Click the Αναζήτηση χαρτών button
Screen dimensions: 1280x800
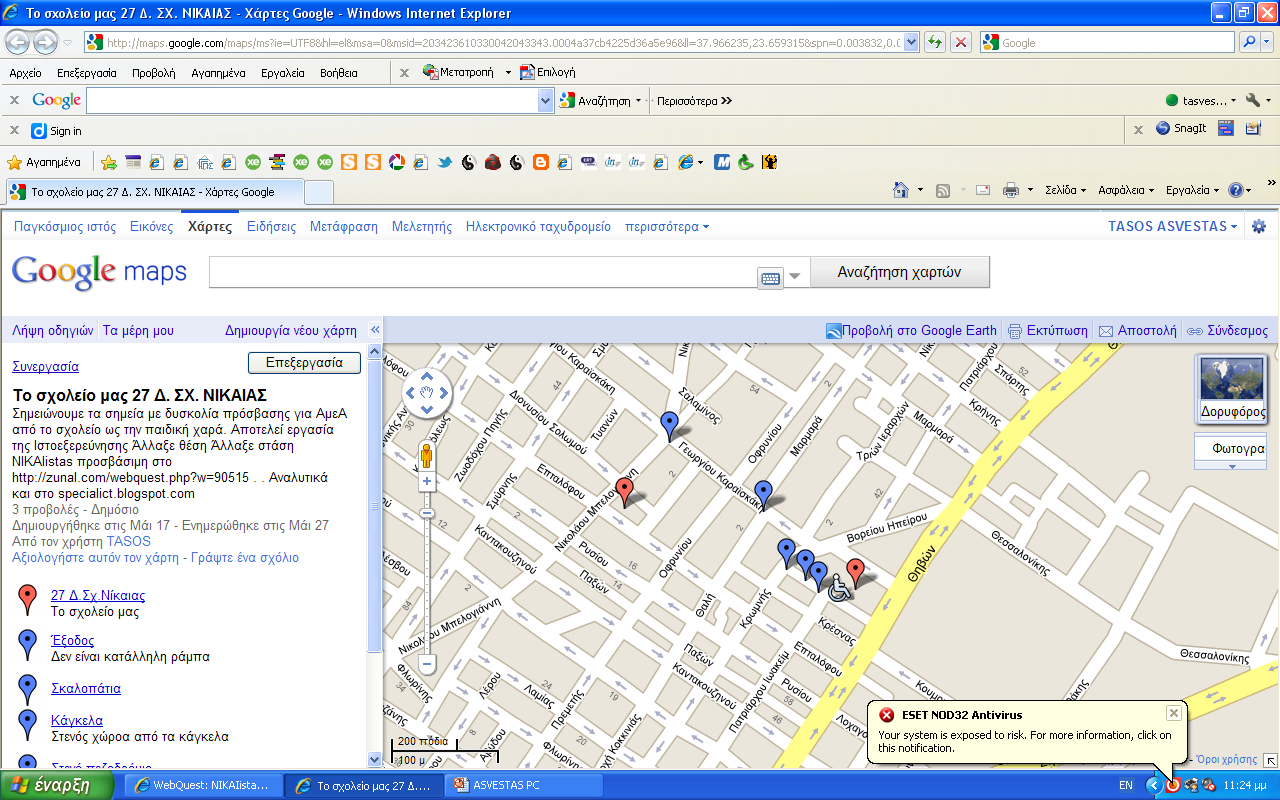click(x=899, y=271)
